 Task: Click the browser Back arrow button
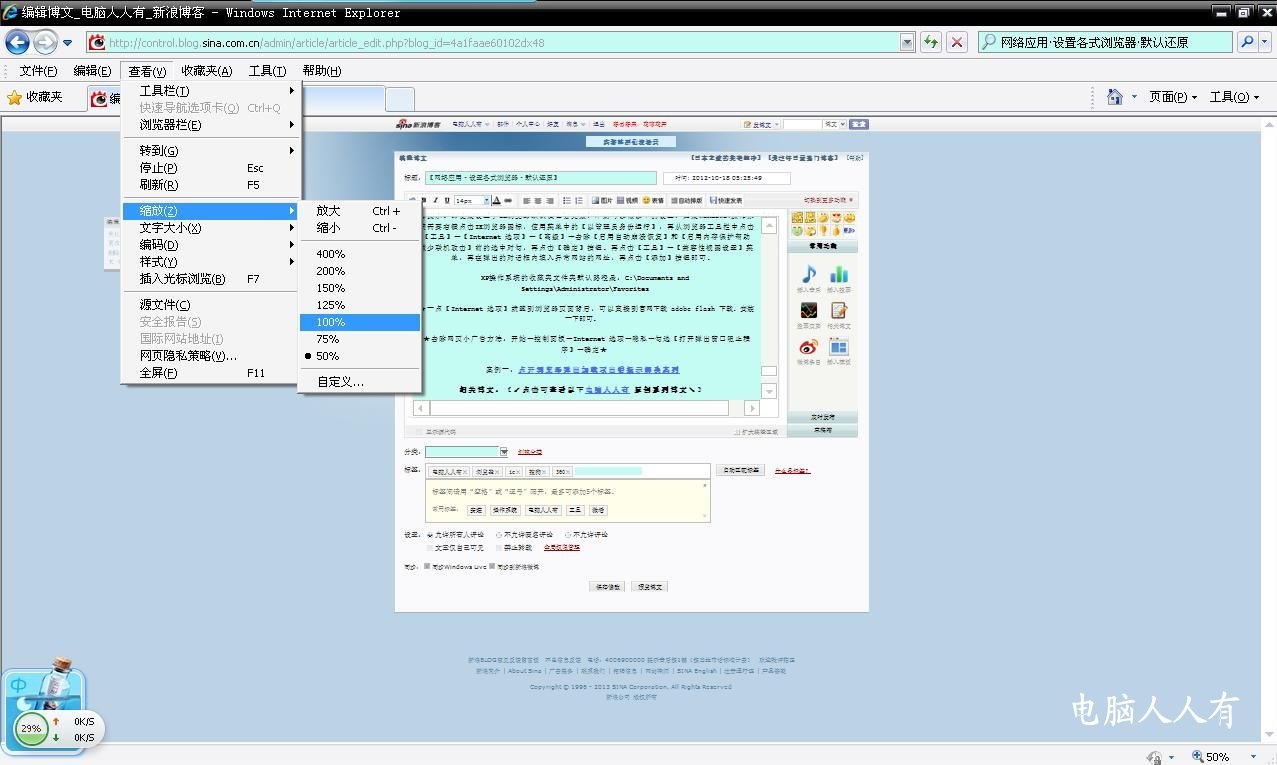coord(17,42)
